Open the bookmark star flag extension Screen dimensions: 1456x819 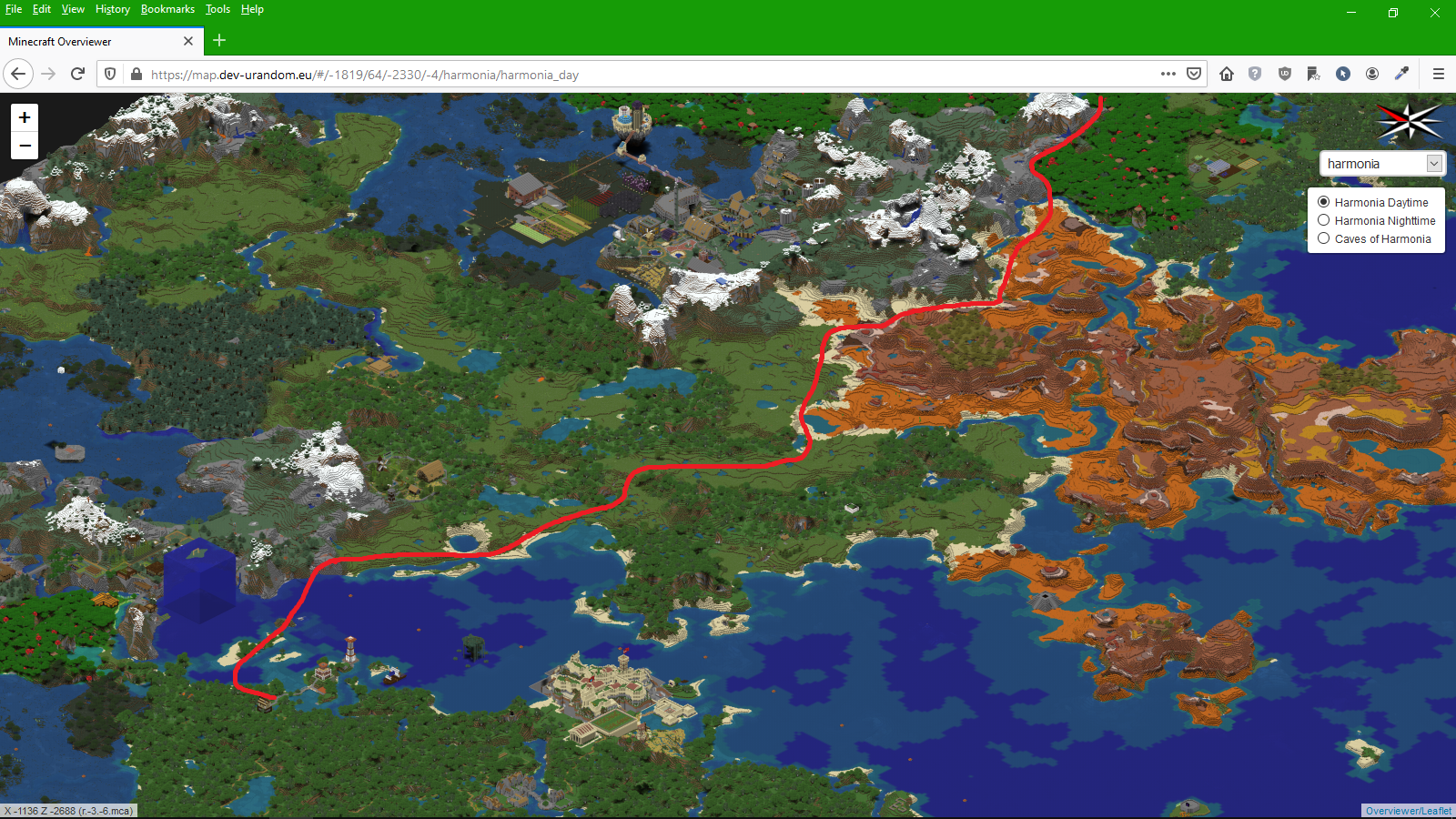1313,74
